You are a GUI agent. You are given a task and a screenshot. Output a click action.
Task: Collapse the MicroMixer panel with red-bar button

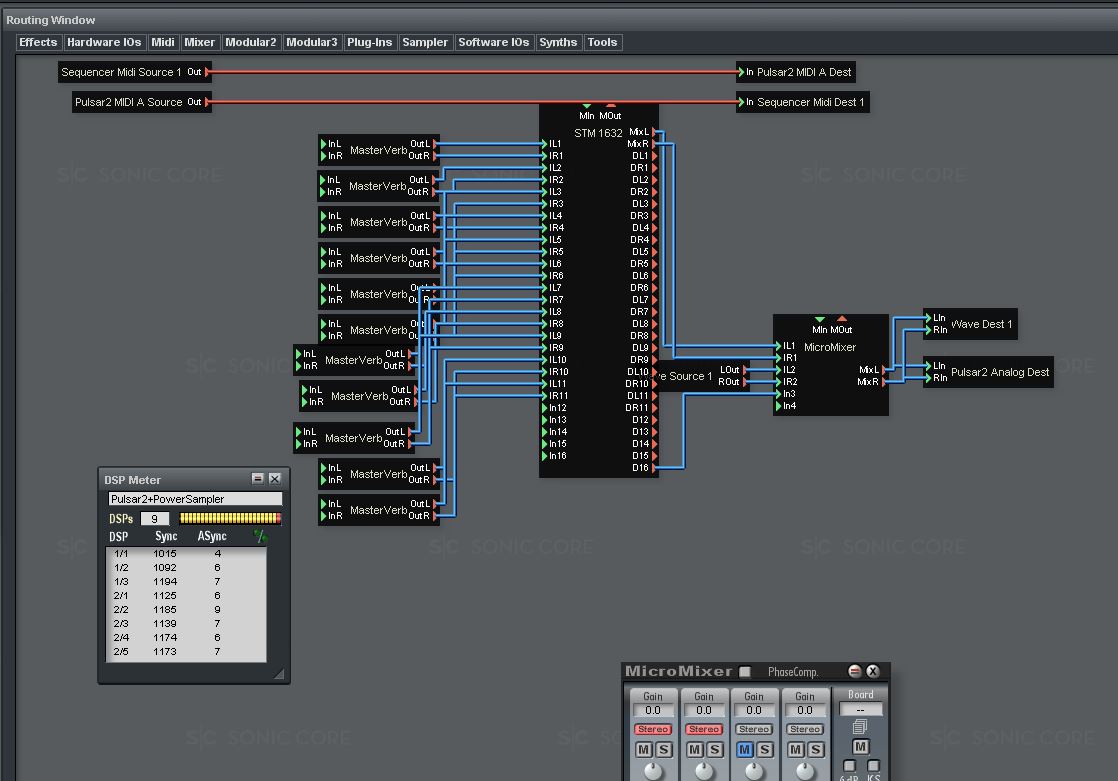pyautogui.click(x=854, y=671)
